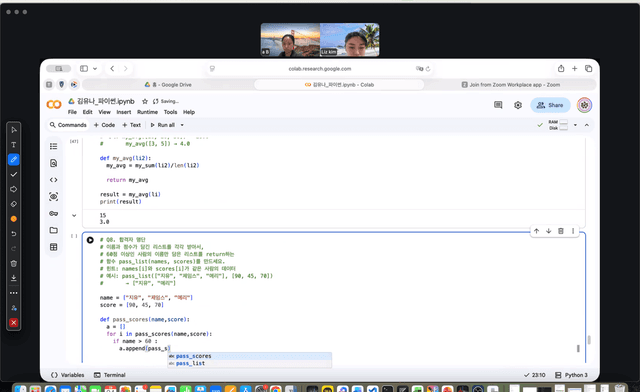Switch to Join from Zoom Workplace tab
This screenshot has height=392, width=640.
510,85
